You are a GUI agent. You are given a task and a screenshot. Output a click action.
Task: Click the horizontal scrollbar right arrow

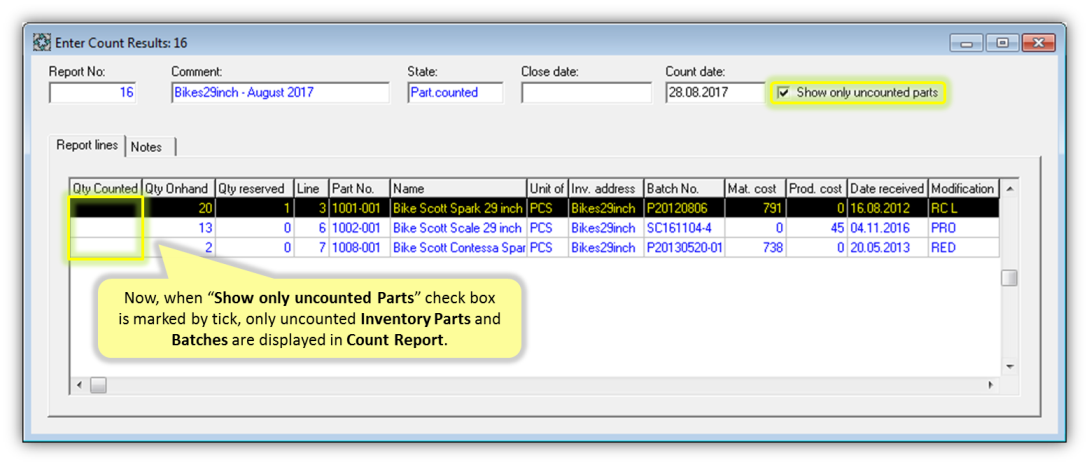tap(991, 384)
